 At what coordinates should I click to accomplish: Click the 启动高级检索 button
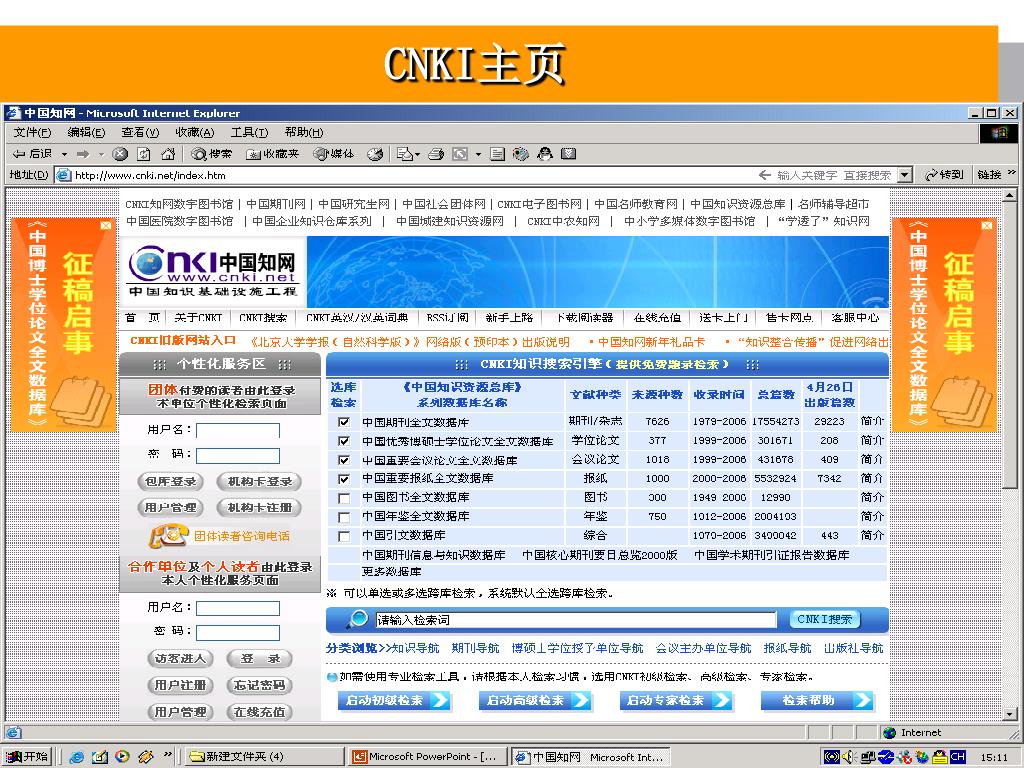[x=535, y=700]
